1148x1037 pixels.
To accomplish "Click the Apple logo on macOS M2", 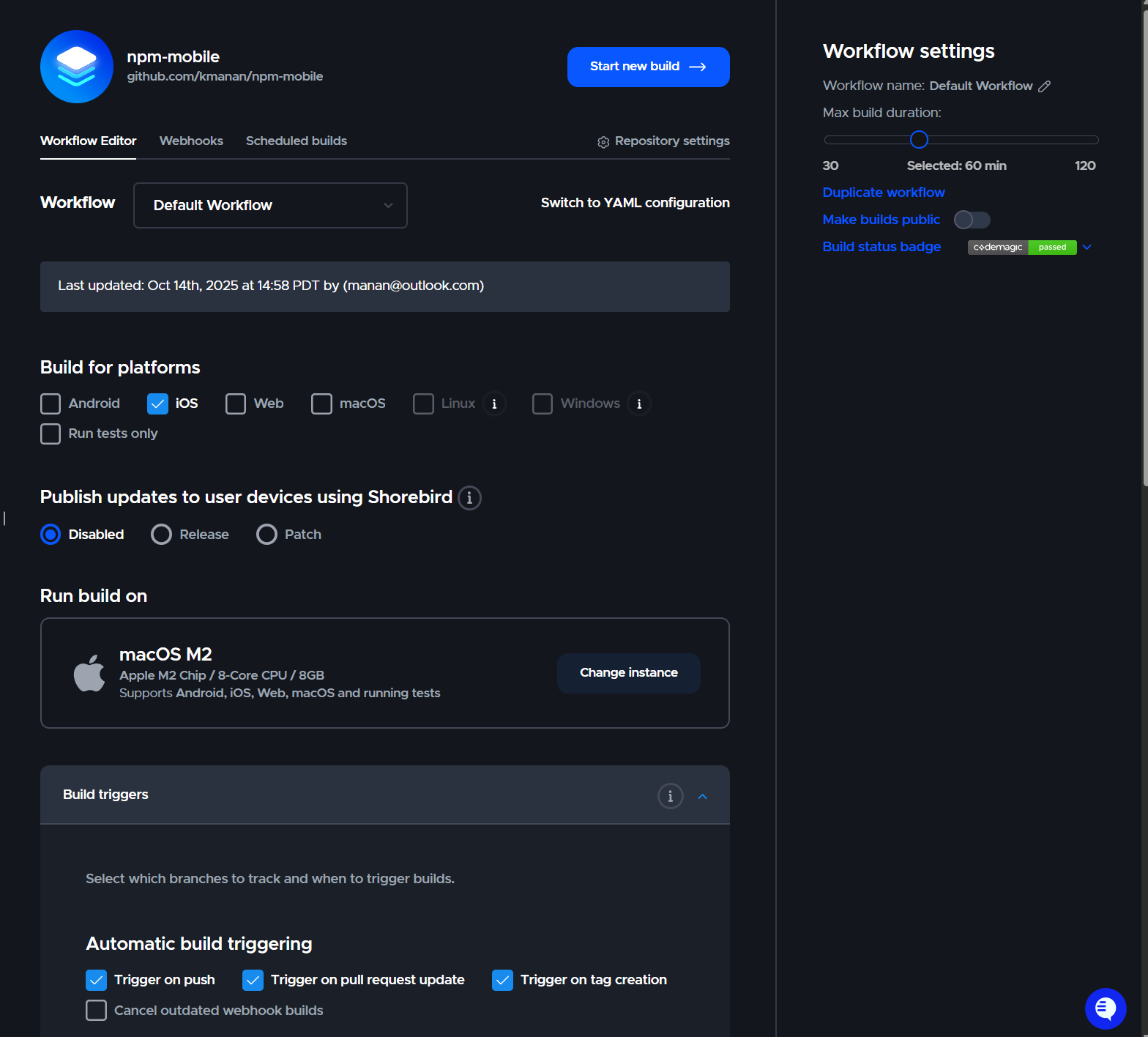I will [89, 673].
